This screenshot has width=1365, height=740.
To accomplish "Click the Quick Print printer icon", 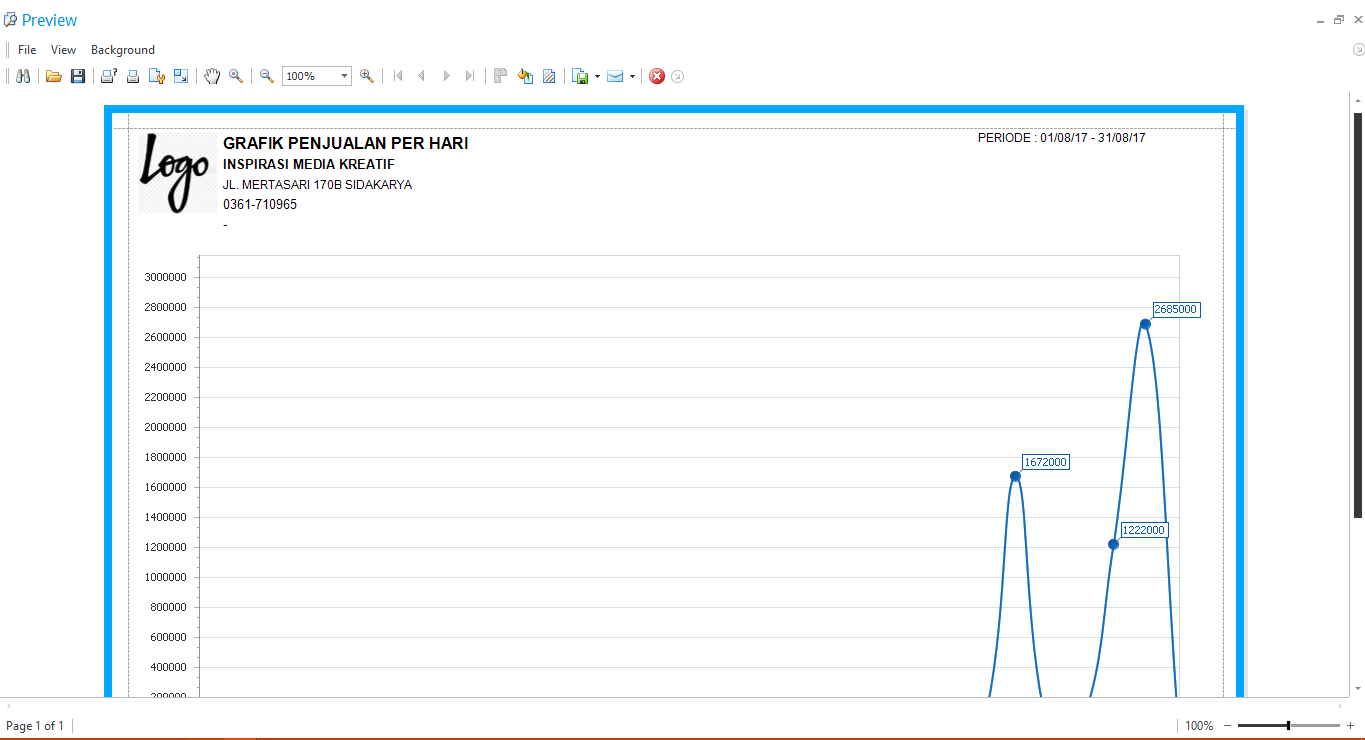I will click(x=132, y=76).
